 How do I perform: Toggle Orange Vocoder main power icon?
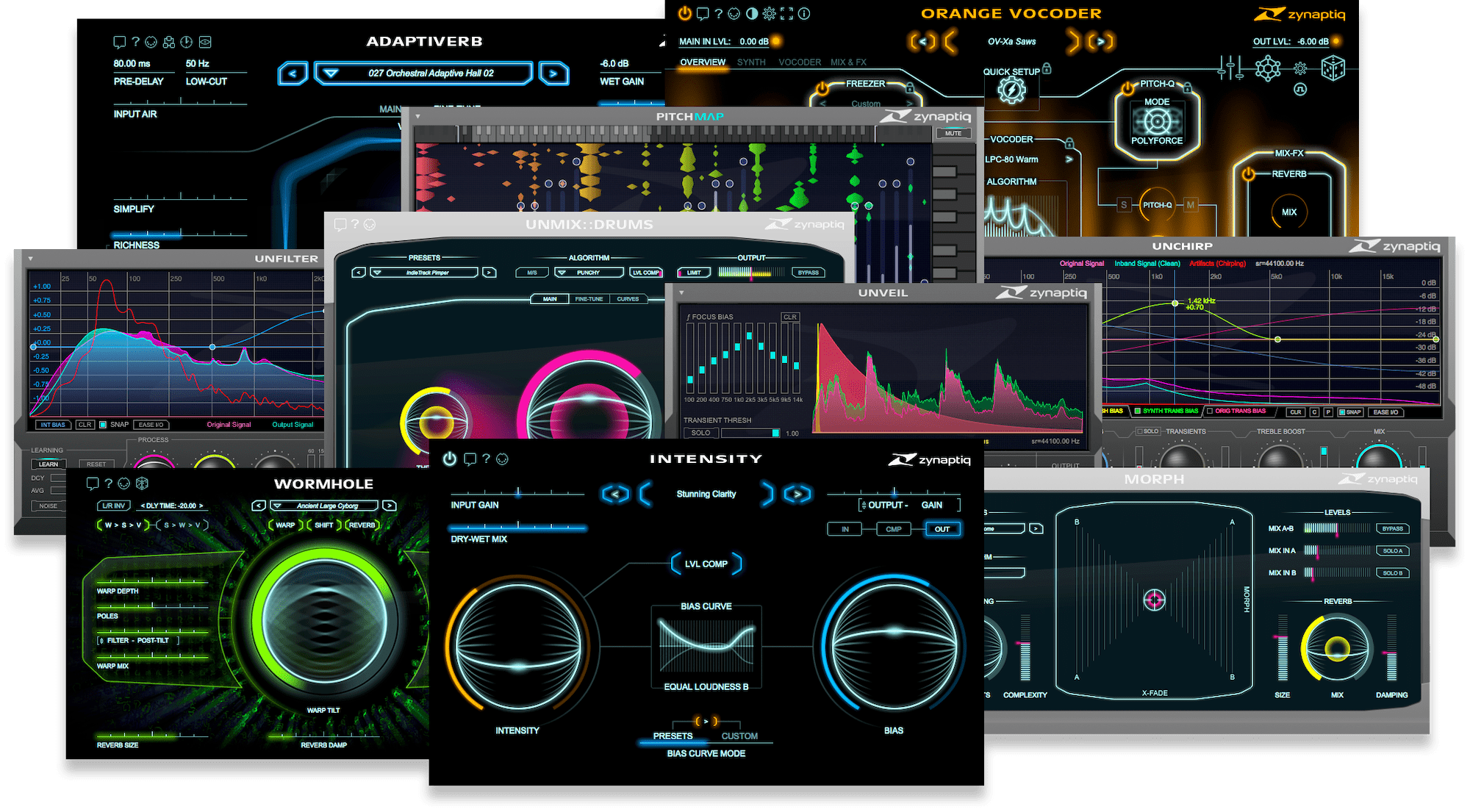click(684, 13)
